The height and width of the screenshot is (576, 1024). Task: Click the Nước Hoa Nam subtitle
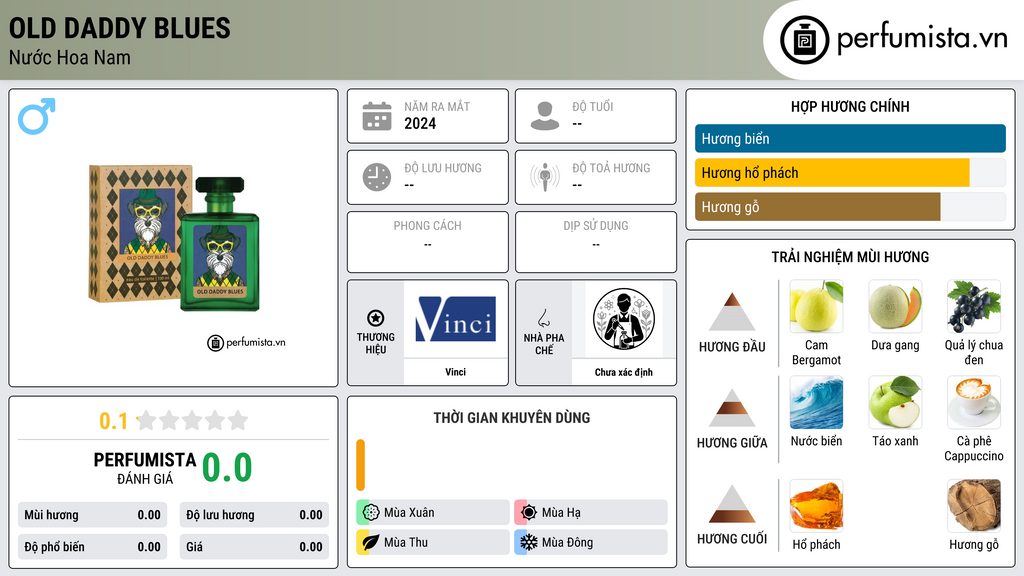tap(70, 57)
